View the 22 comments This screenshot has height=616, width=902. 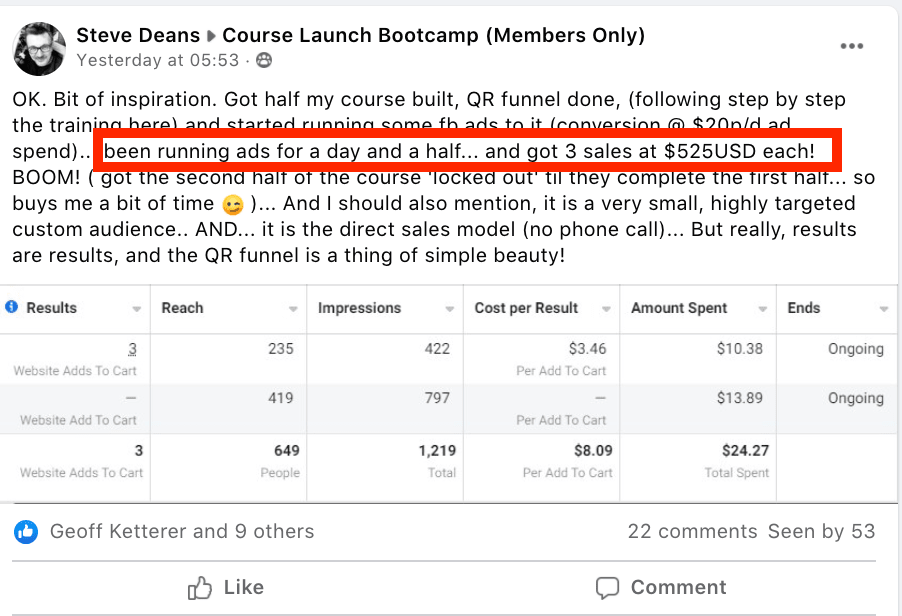tap(693, 531)
